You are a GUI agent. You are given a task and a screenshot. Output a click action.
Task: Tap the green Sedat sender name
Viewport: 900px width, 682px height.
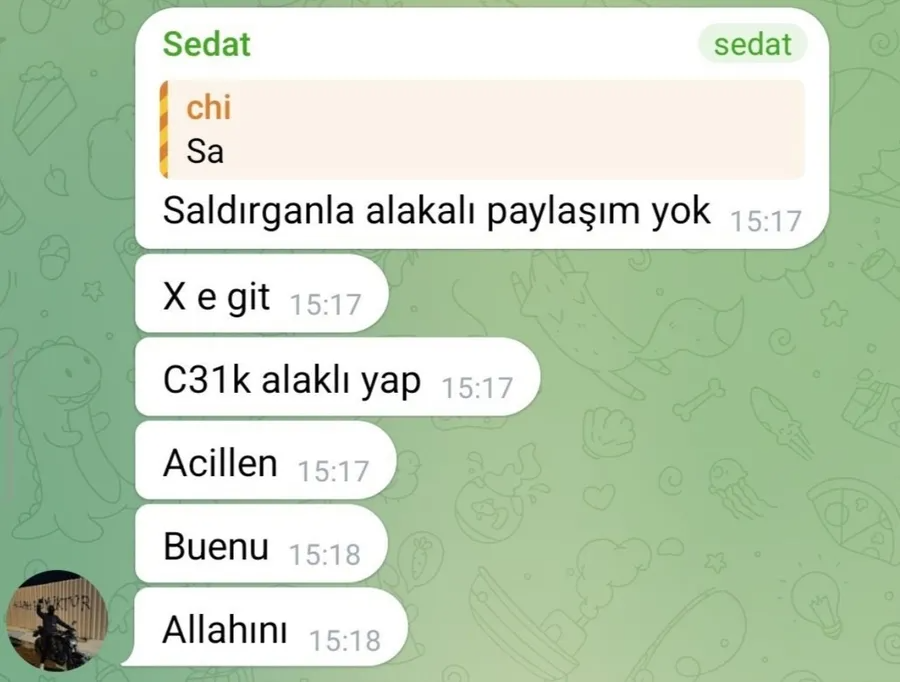coord(207,44)
